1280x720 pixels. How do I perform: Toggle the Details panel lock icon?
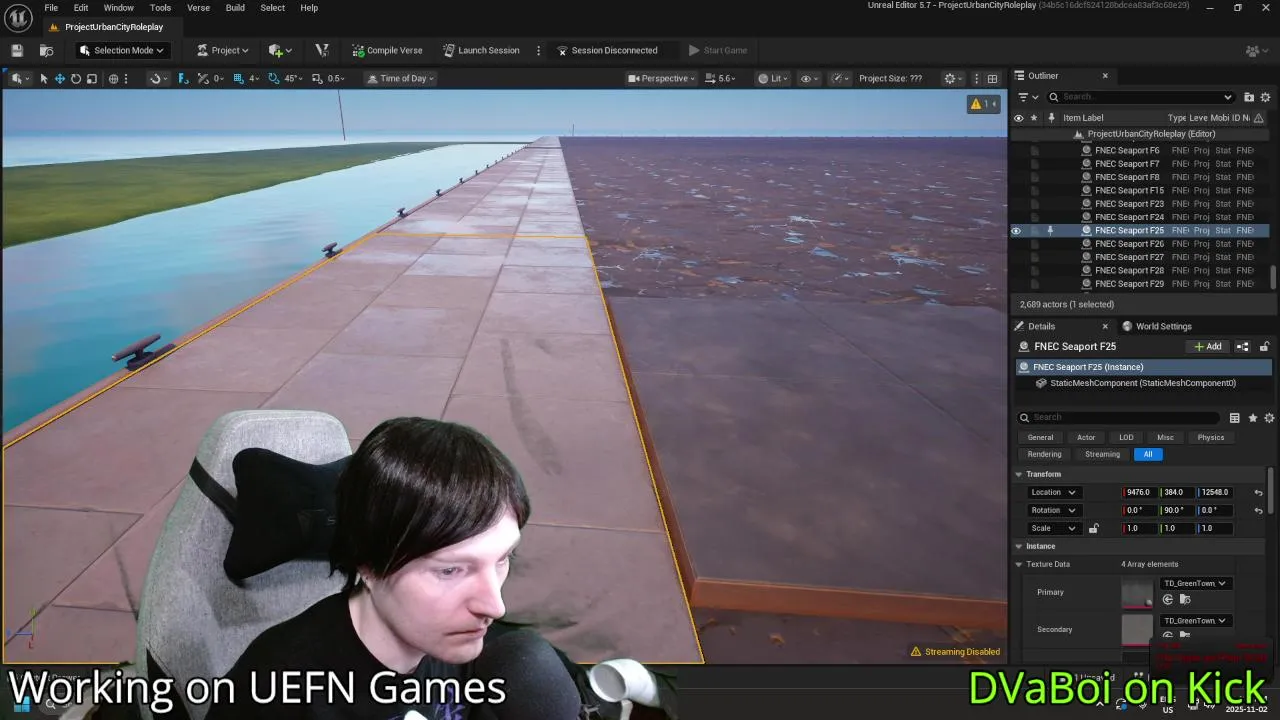coord(1264,347)
